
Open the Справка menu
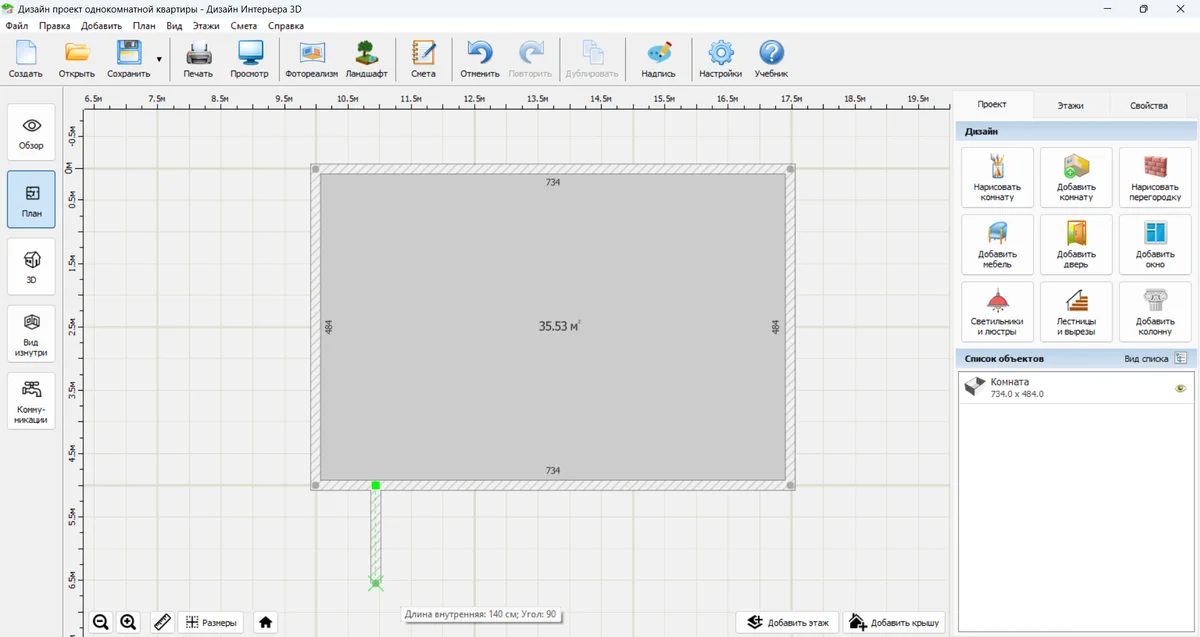click(x=286, y=25)
